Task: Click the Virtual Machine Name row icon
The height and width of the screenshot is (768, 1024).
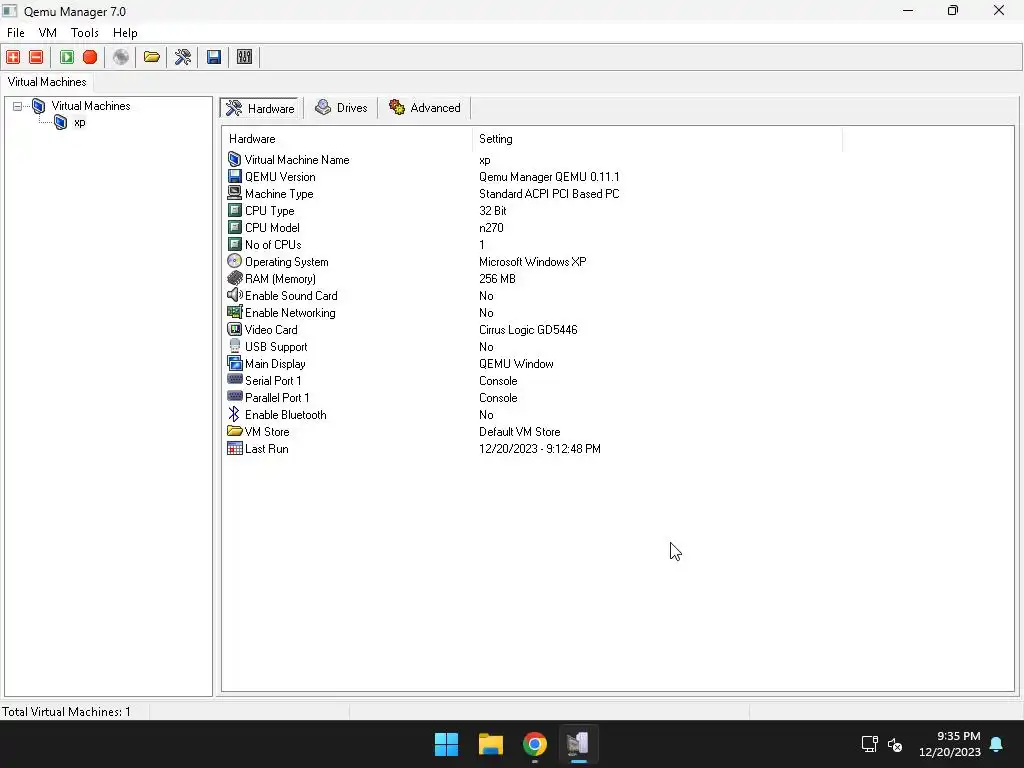Action: (234, 159)
